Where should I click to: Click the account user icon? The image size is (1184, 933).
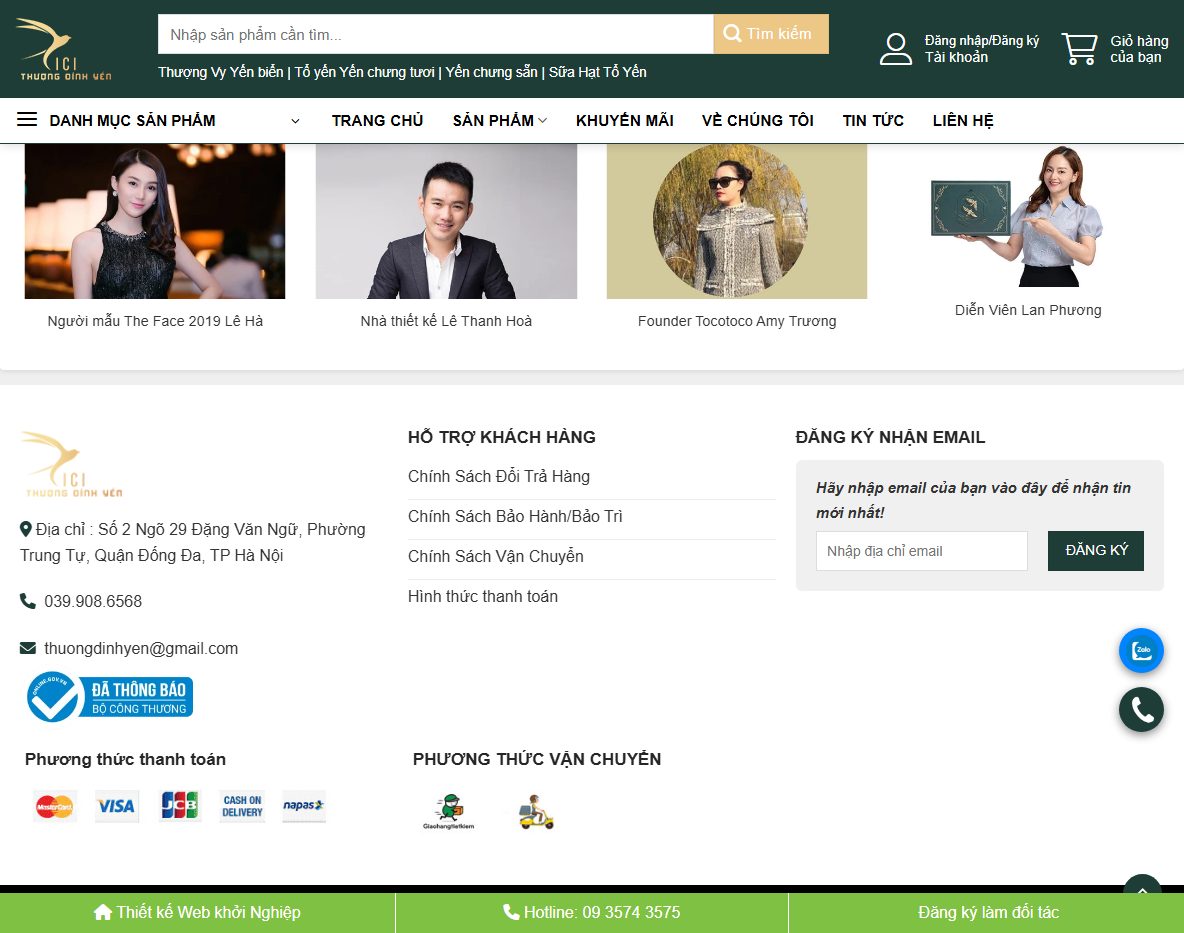point(896,47)
